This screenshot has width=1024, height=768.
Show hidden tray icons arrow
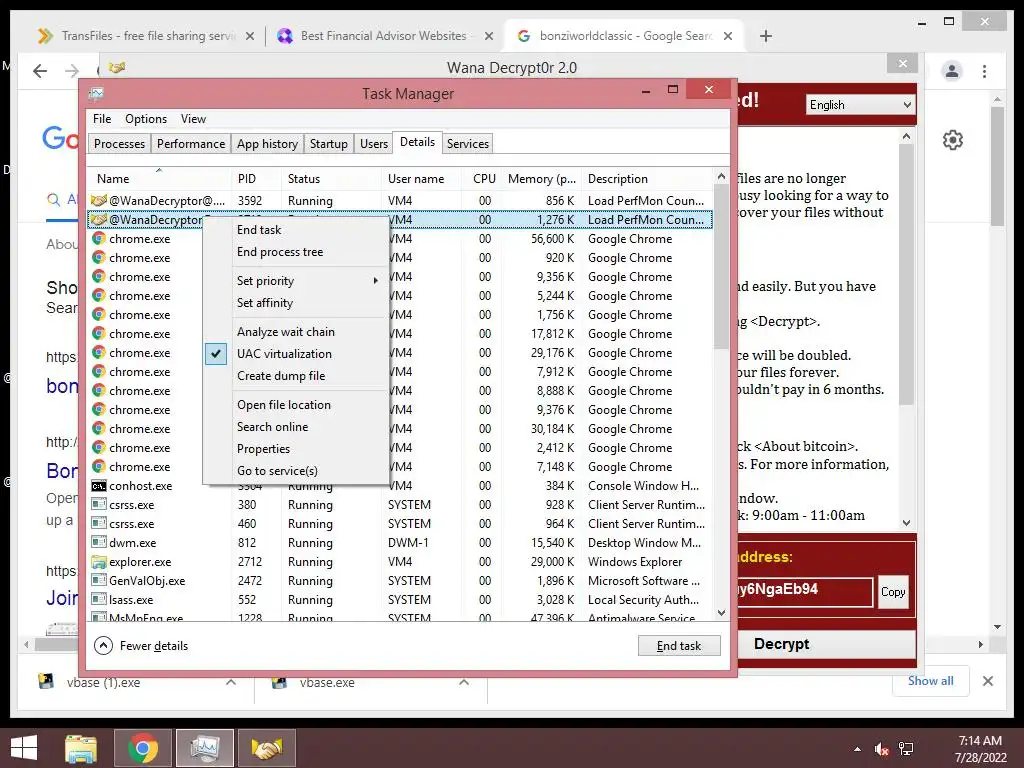857,749
